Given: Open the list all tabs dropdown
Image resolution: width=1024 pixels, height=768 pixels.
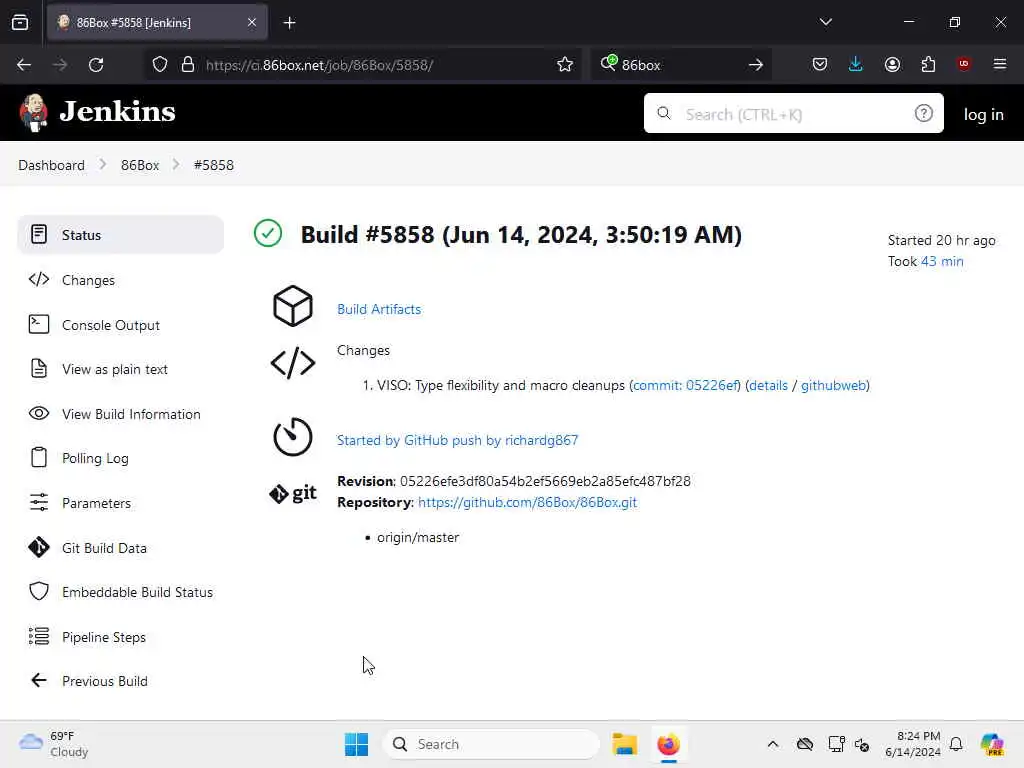Looking at the screenshot, I should [x=825, y=22].
